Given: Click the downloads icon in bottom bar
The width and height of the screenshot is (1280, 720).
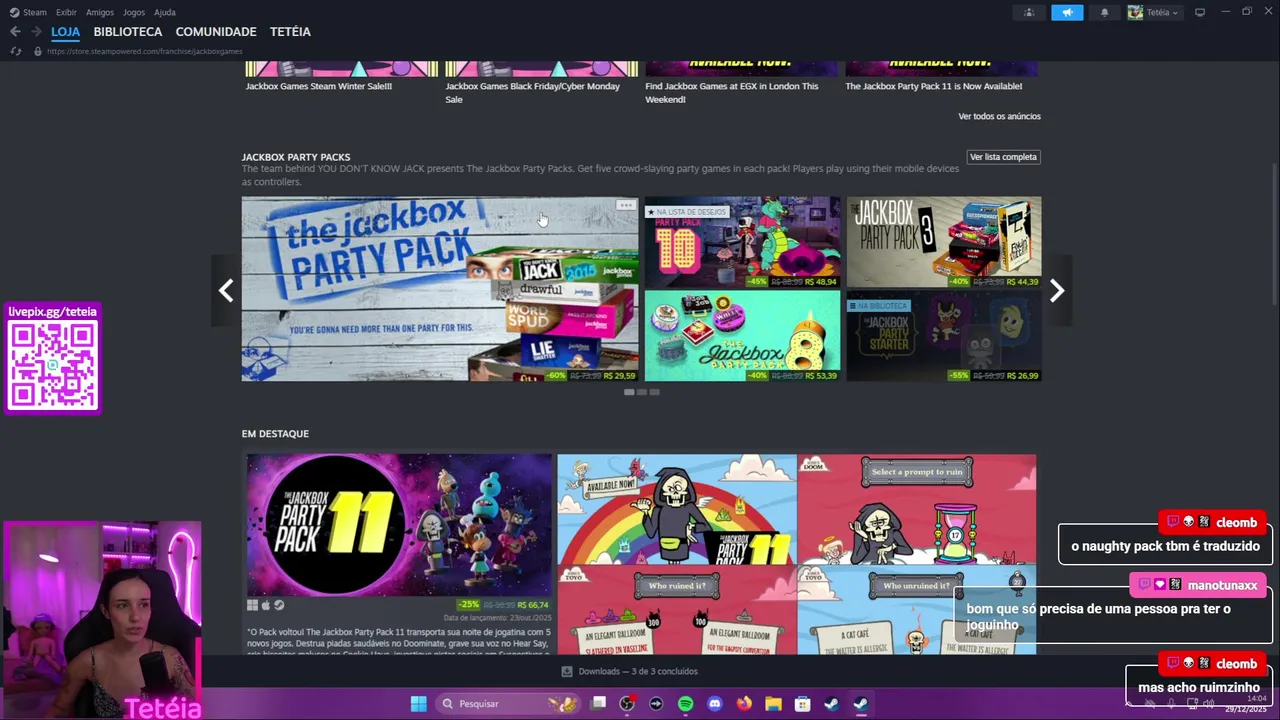Looking at the screenshot, I should click(567, 672).
